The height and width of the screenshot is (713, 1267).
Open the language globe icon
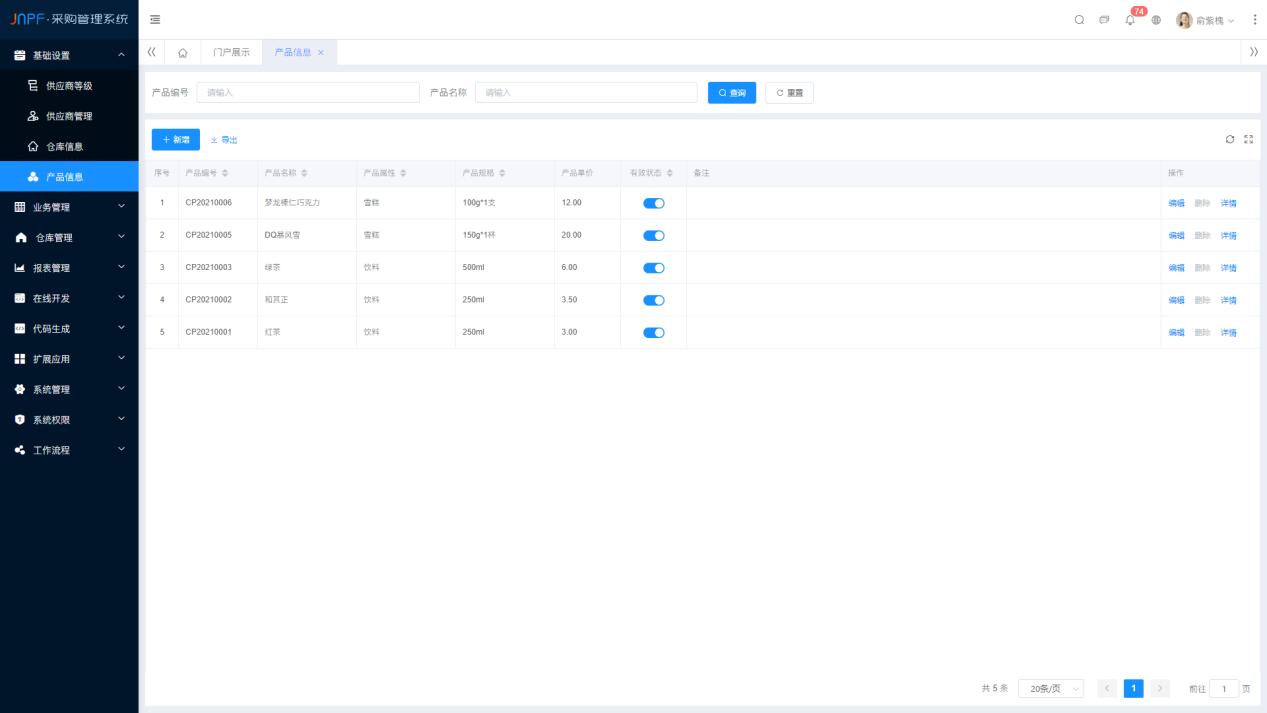1156,20
